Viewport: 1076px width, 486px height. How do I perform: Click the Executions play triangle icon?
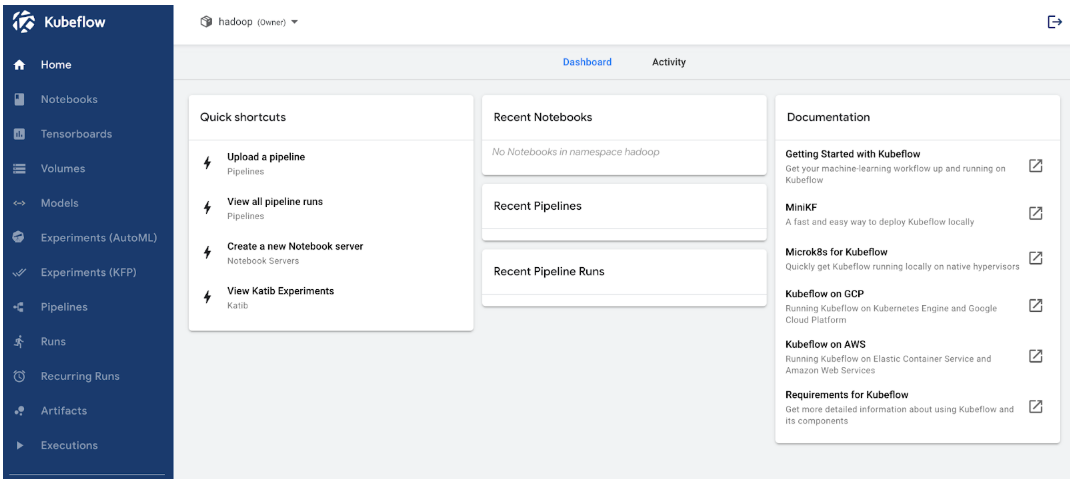(x=19, y=446)
